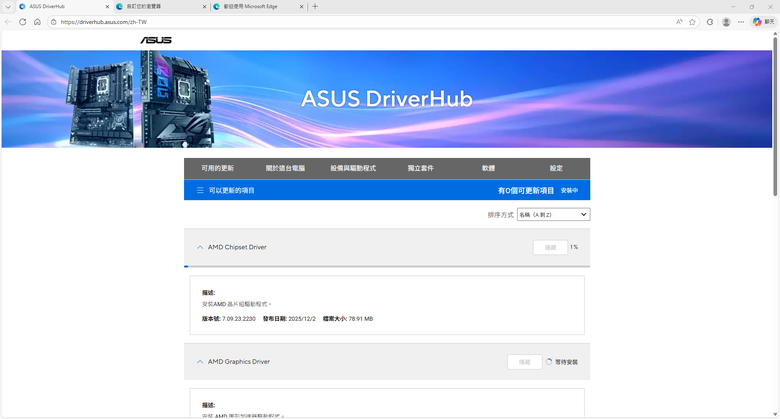Image resolution: width=780 pixels, height=419 pixels.
Task: Switch to the 關於這台電腦 tab
Action: click(285, 168)
